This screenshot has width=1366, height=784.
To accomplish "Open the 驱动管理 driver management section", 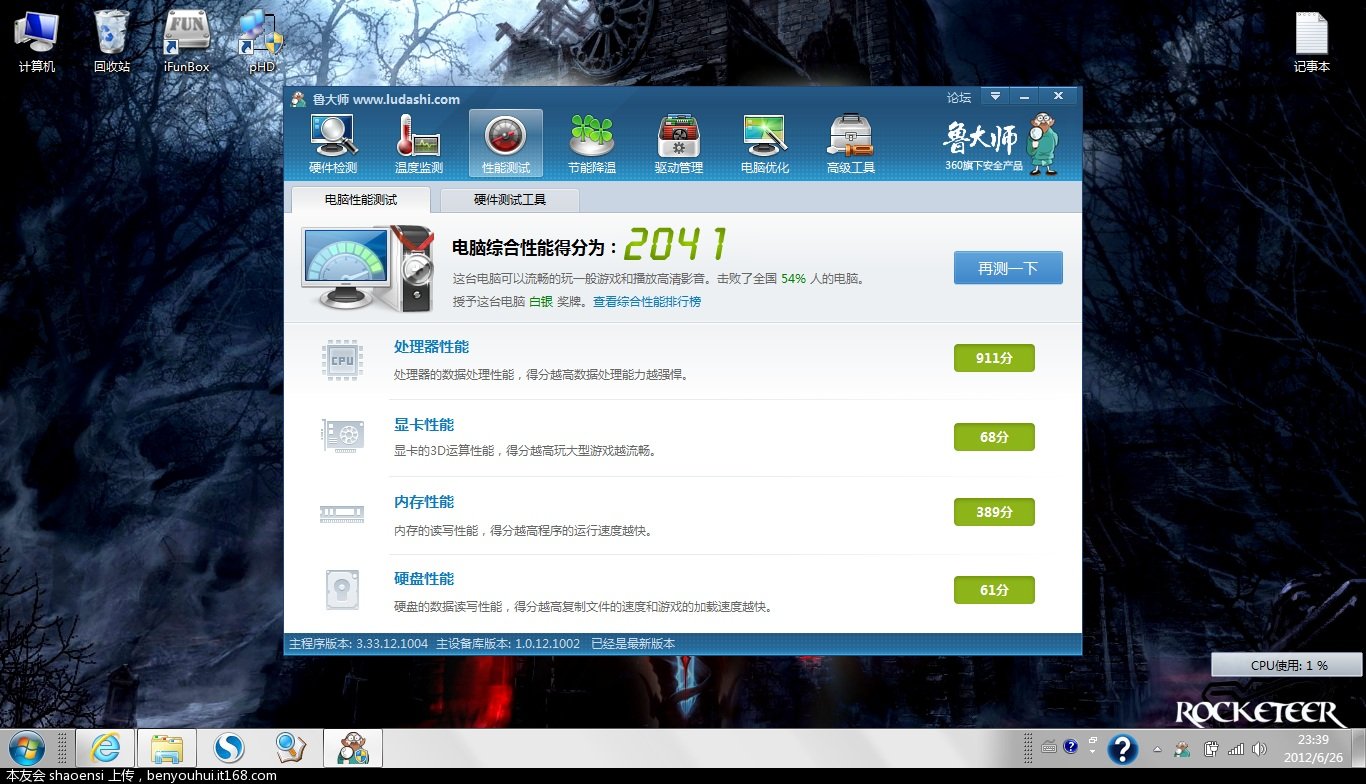I will [x=678, y=144].
